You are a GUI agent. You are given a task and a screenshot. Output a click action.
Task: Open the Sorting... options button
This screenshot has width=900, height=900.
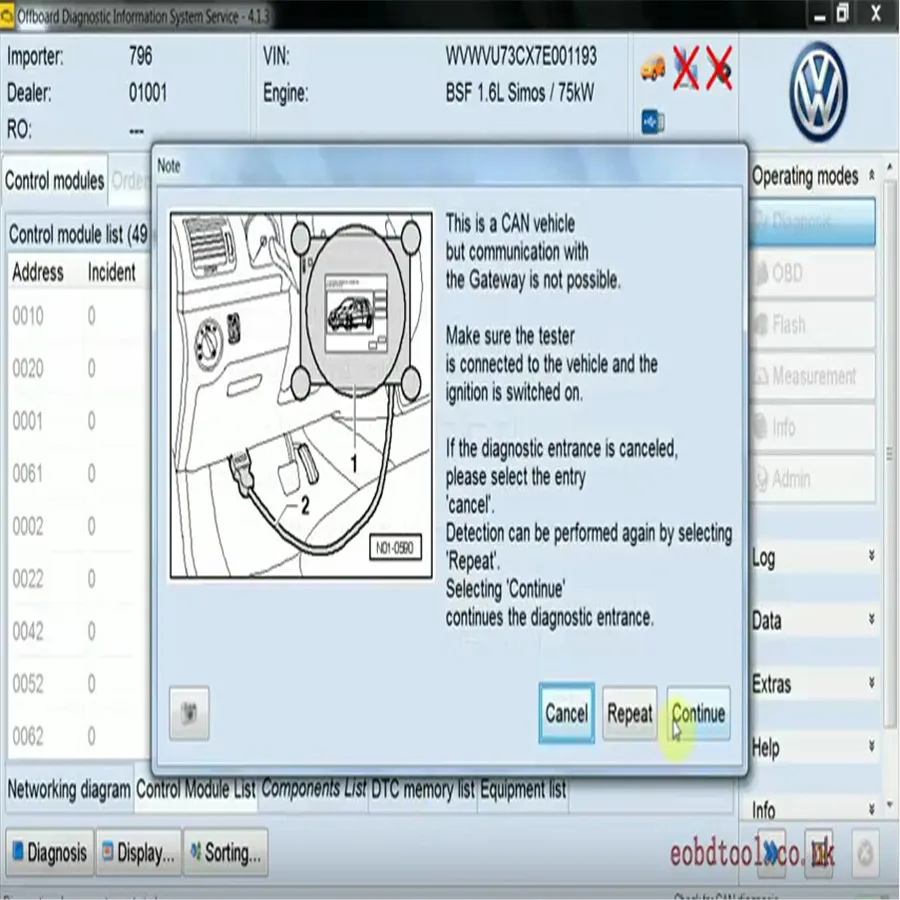[x=226, y=852]
